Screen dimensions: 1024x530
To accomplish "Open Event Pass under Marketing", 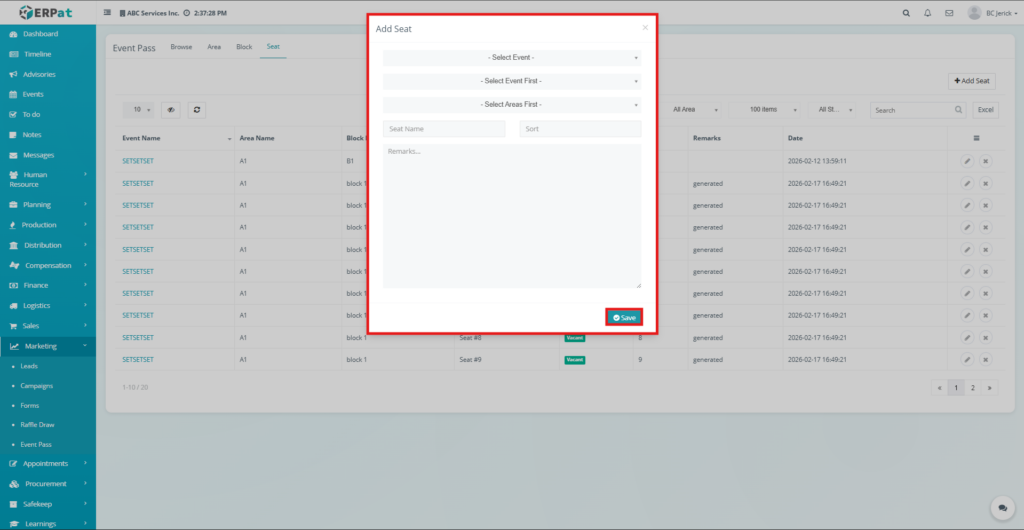I will point(36,444).
